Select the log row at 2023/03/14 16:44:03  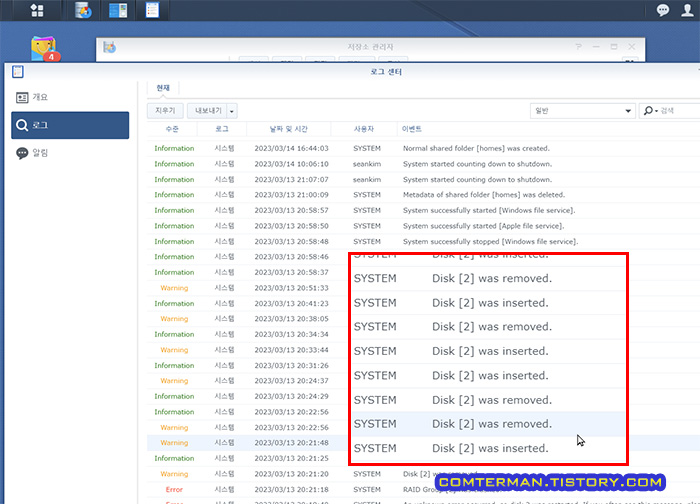click(423, 148)
